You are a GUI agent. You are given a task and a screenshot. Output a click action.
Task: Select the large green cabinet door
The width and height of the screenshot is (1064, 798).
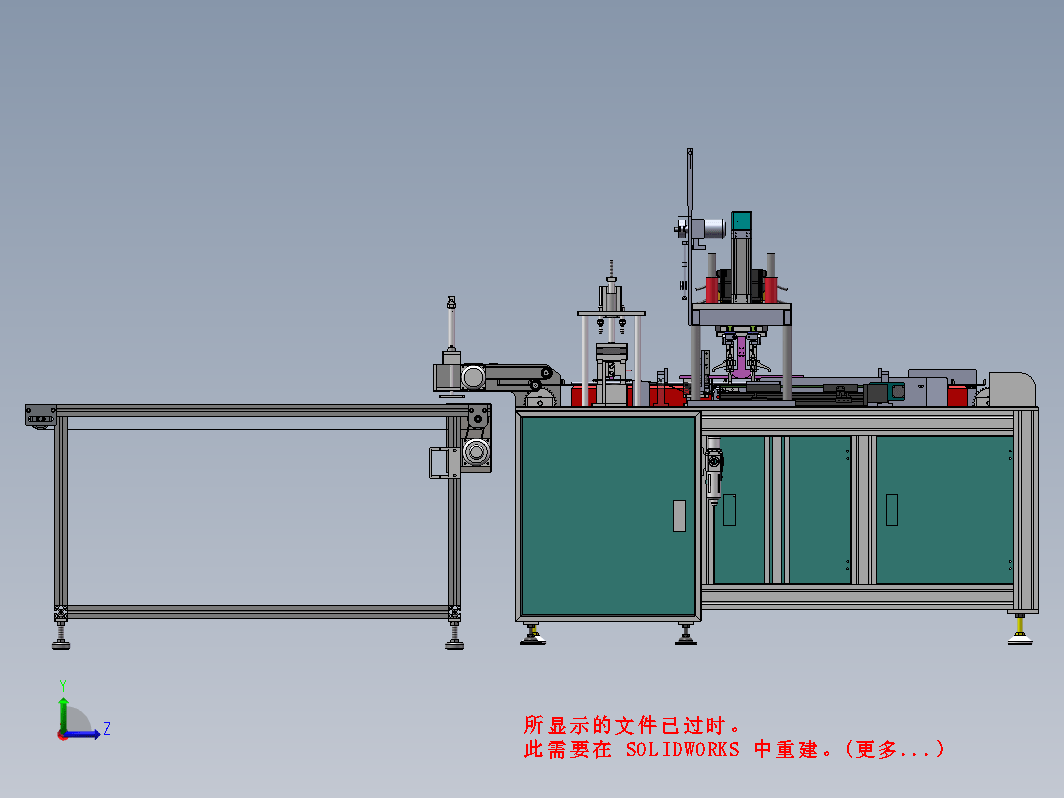click(608, 516)
